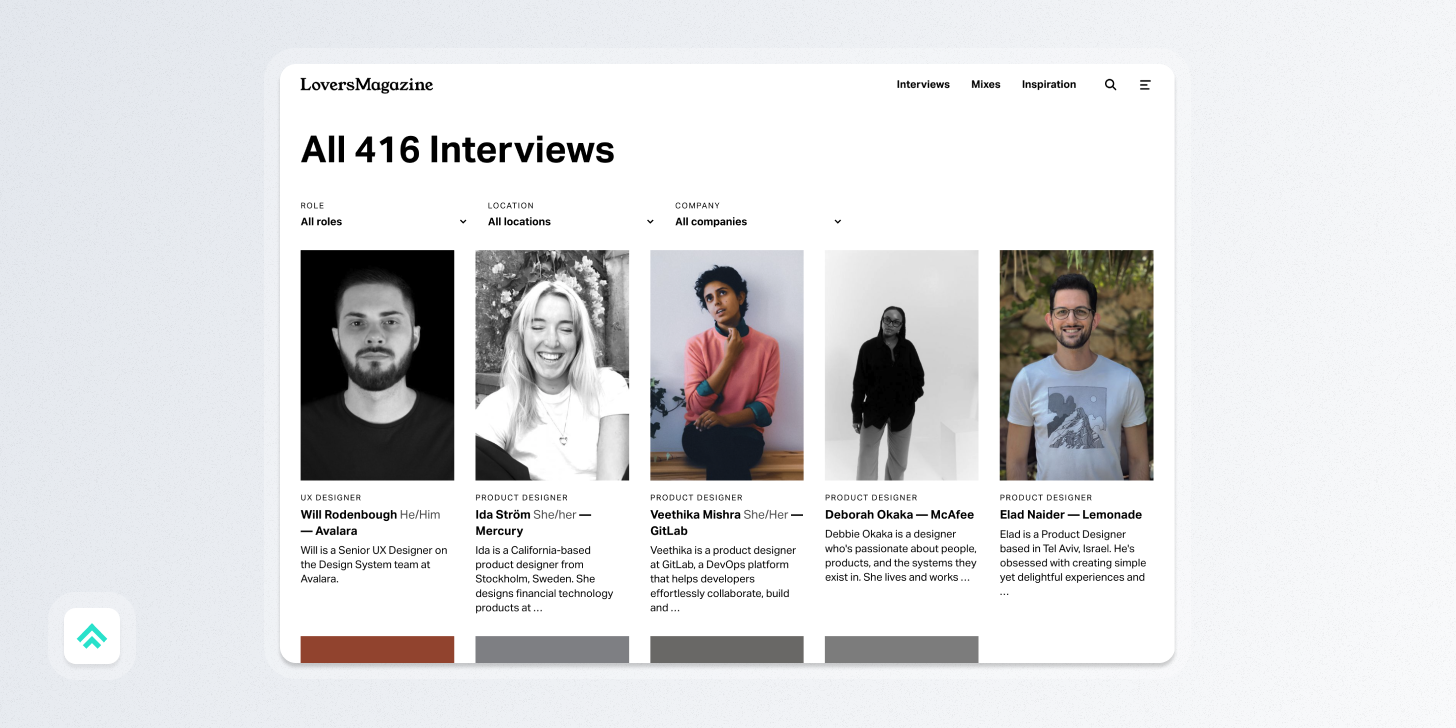Open the Mixes nav item
This screenshot has height=728, width=1456.
point(986,85)
